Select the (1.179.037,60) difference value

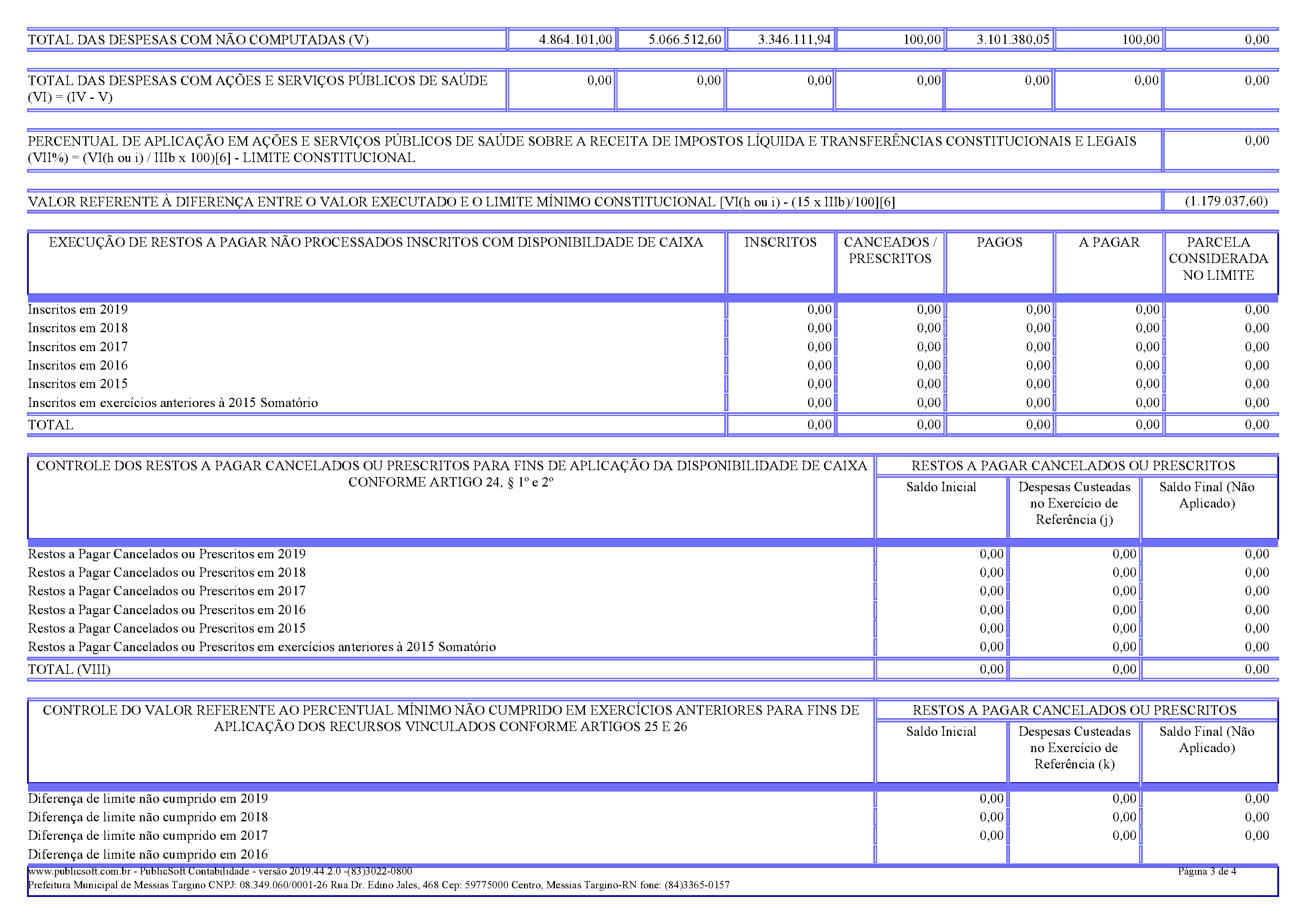point(1226,201)
